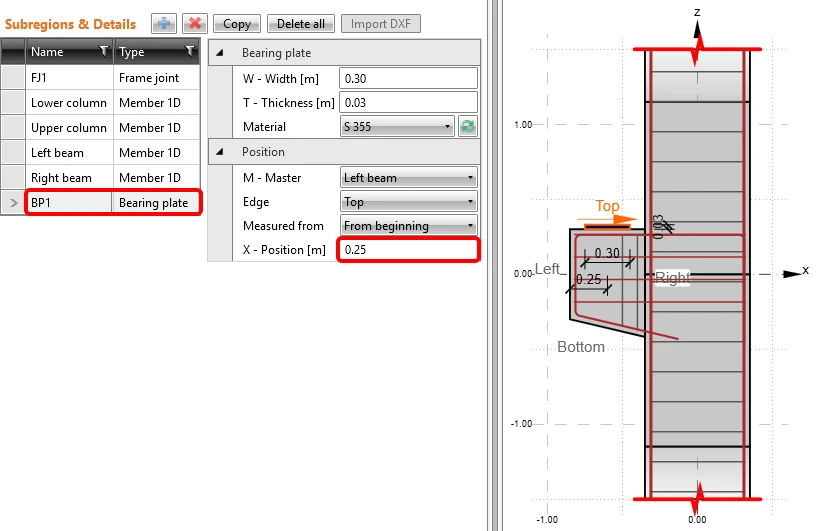Click the Delete all button
Screen dimensions: 817x531
coord(301,24)
